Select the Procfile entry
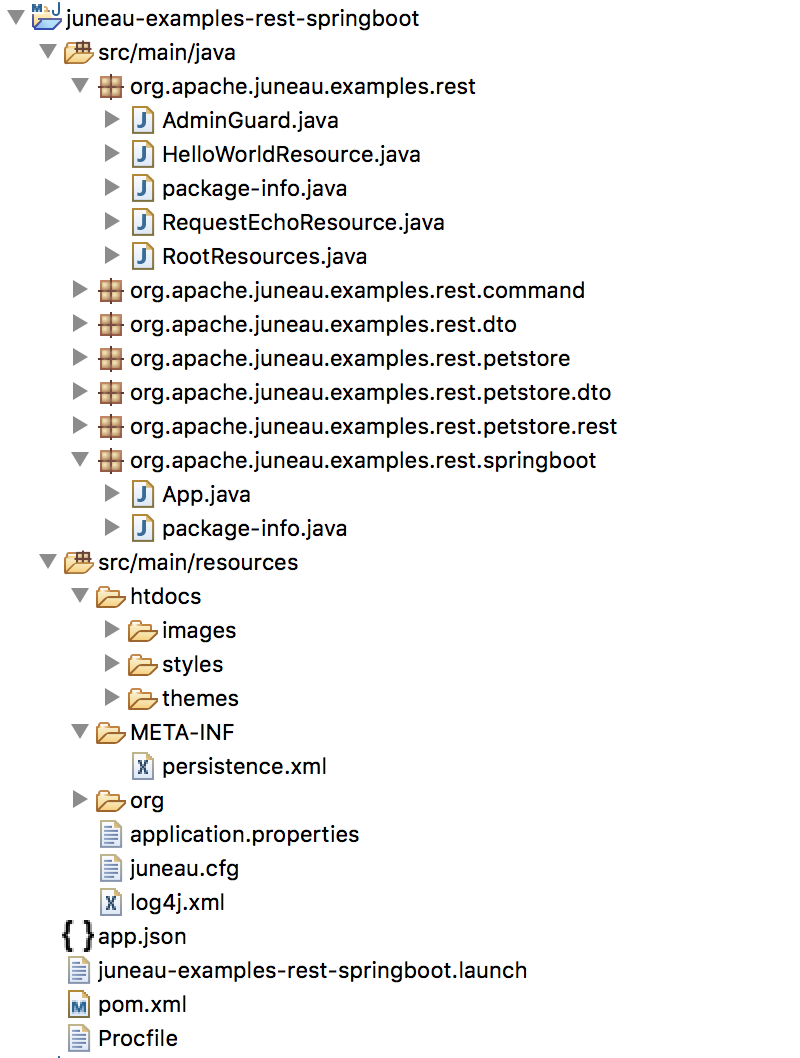 (x=138, y=1038)
